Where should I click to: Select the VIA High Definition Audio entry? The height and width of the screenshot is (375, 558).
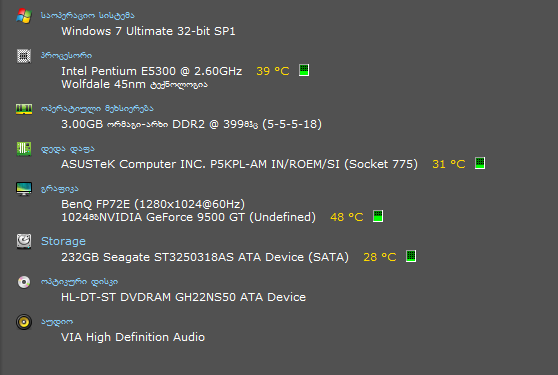133,337
